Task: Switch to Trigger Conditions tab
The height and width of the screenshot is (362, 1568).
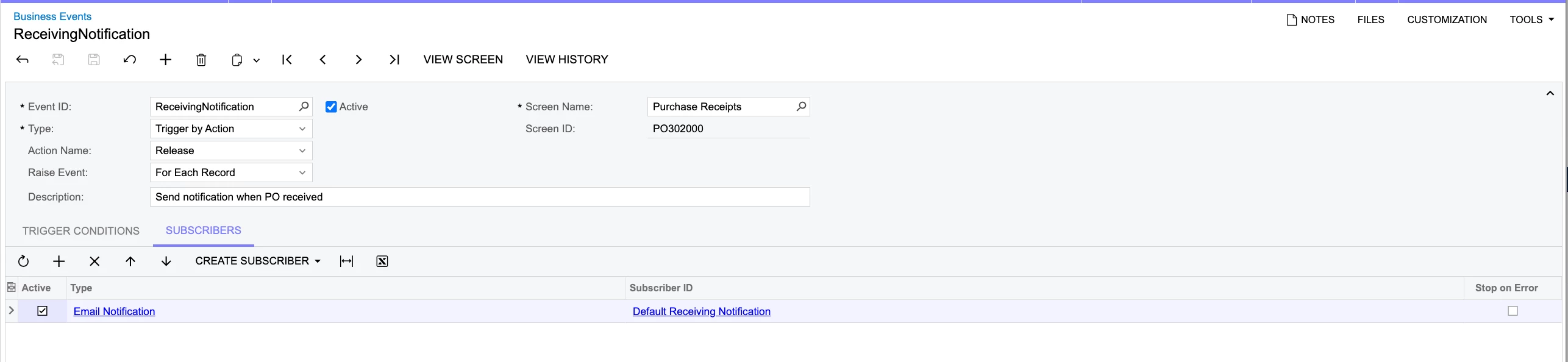Action: click(x=81, y=231)
